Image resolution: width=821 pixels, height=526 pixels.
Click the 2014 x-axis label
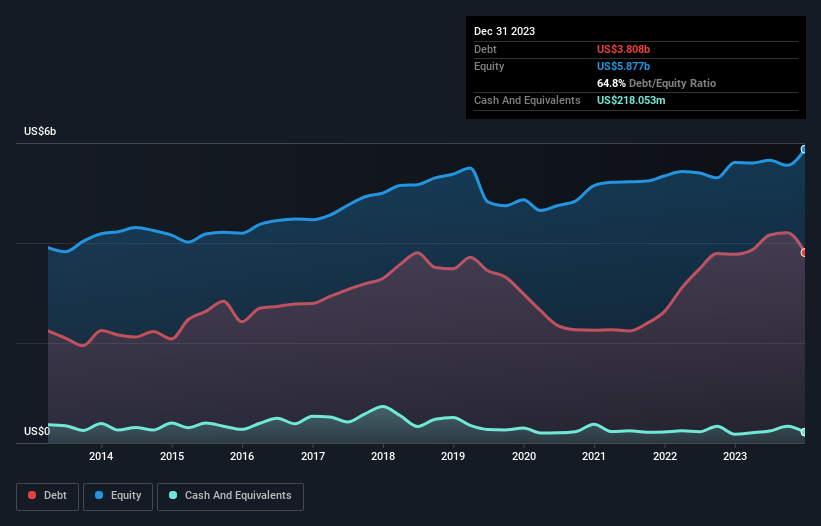click(x=101, y=456)
